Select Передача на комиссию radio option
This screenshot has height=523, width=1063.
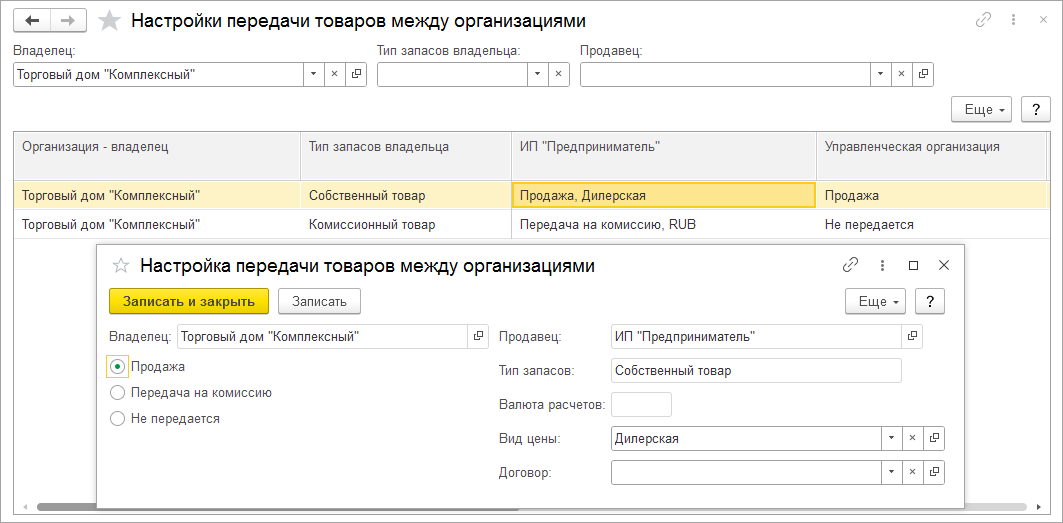click(x=118, y=393)
